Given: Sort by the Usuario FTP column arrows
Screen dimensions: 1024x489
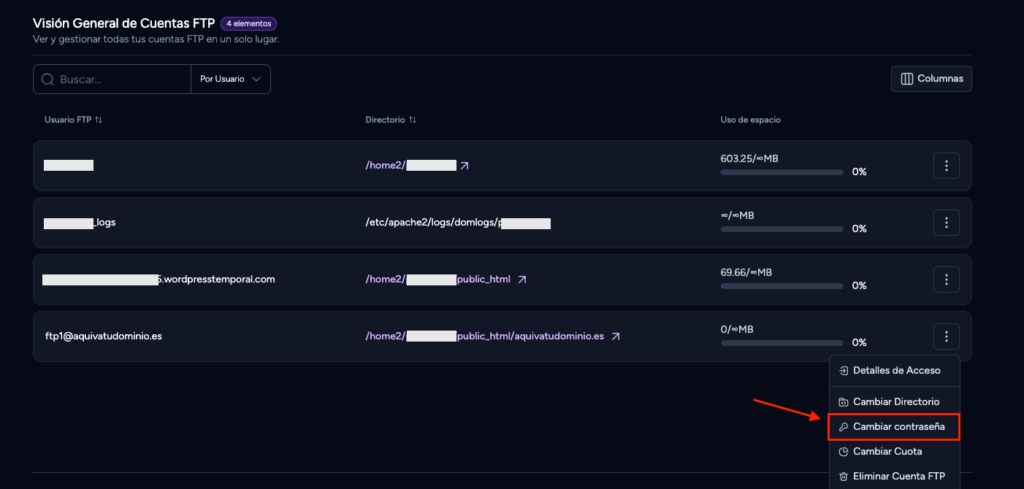Looking at the screenshot, I should click(x=99, y=120).
